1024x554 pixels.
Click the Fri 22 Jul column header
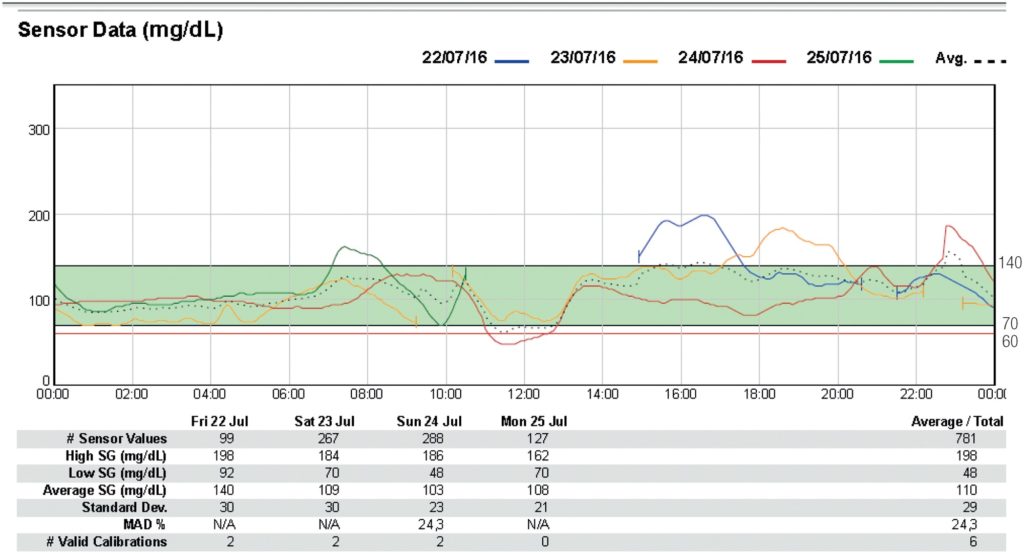[219, 421]
